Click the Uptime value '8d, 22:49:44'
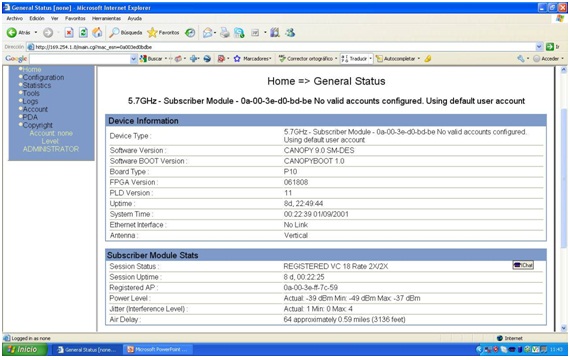The image size is (570, 360). coord(303,203)
